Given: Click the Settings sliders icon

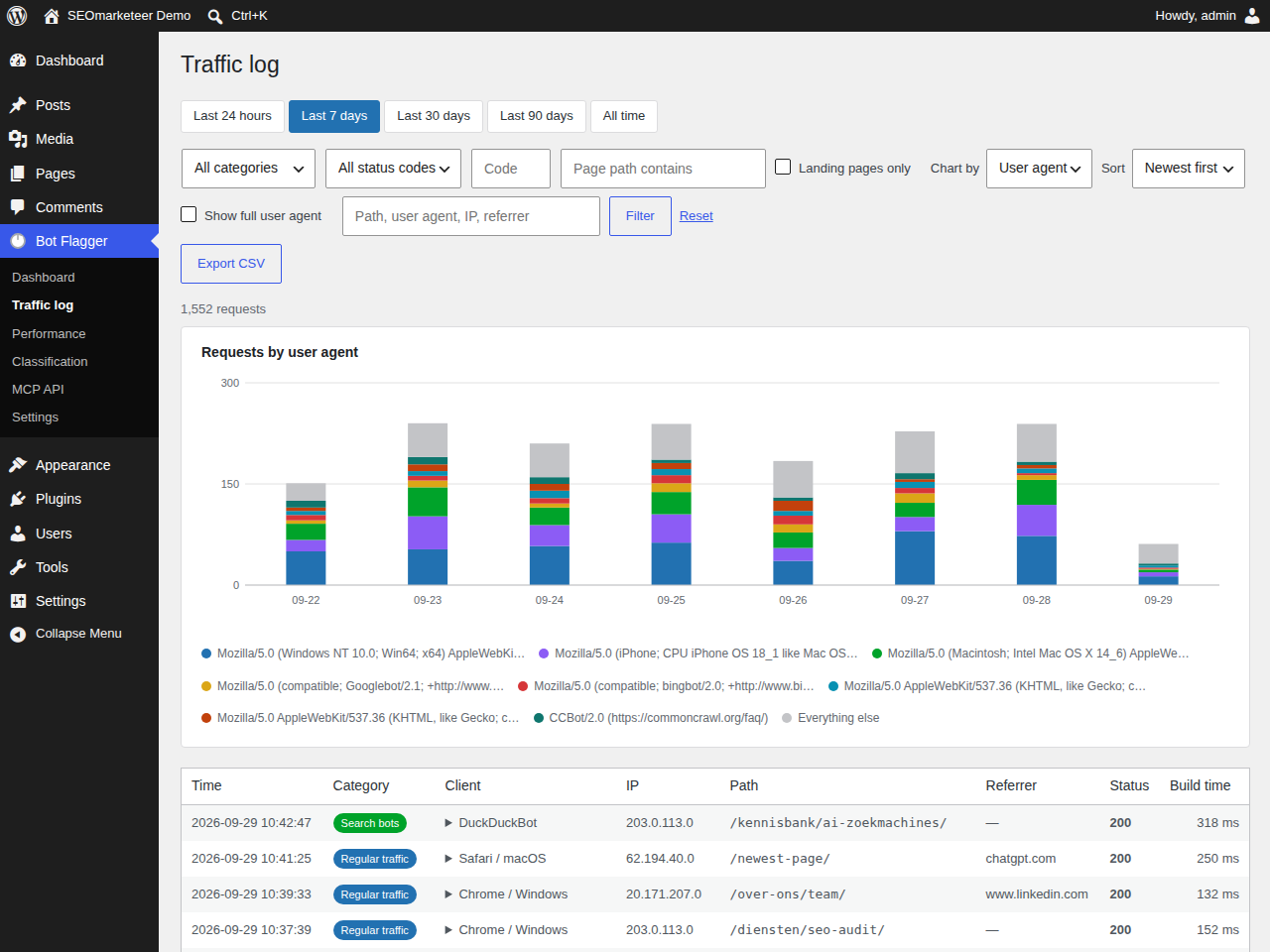Looking at the screenshot, I should (18, 601).
